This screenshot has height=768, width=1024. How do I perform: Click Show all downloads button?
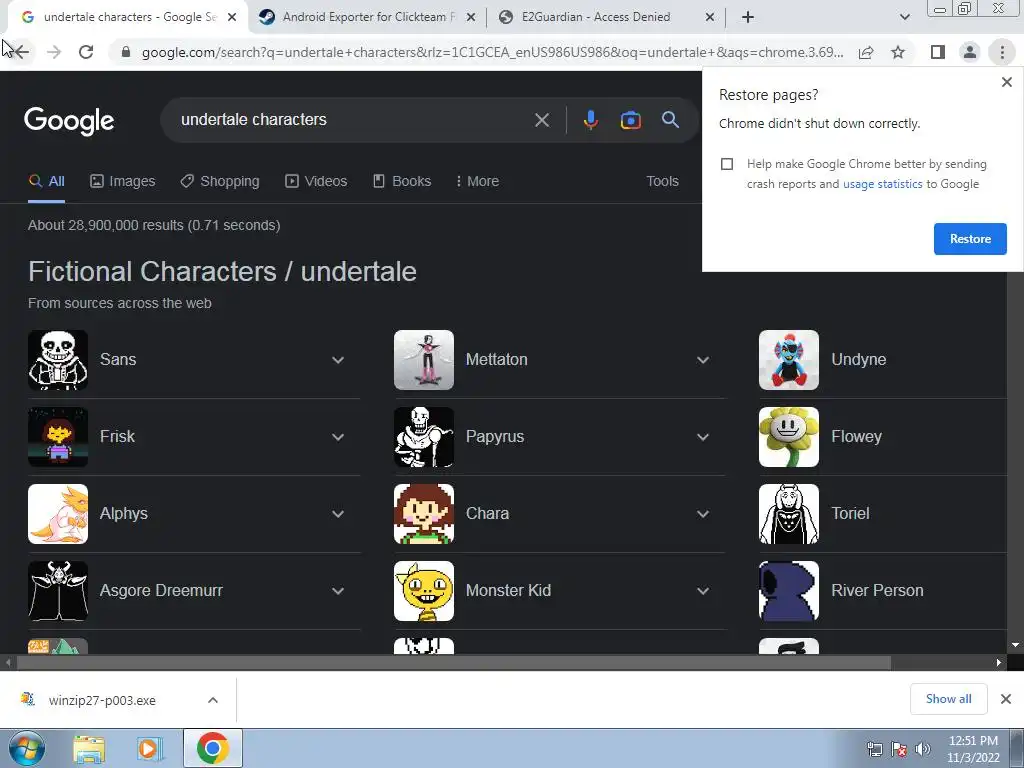tap(948, 699)
